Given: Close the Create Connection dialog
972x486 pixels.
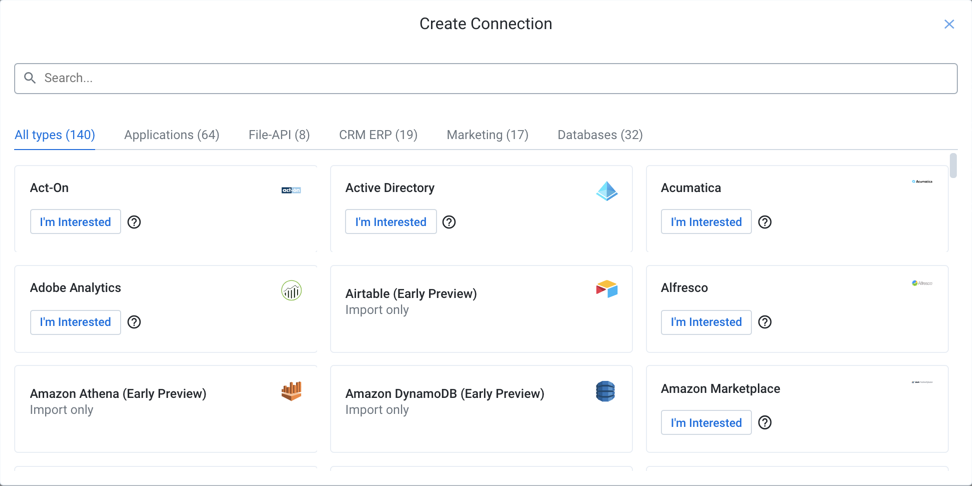Looking at the screenshot, I should point(949,24).
